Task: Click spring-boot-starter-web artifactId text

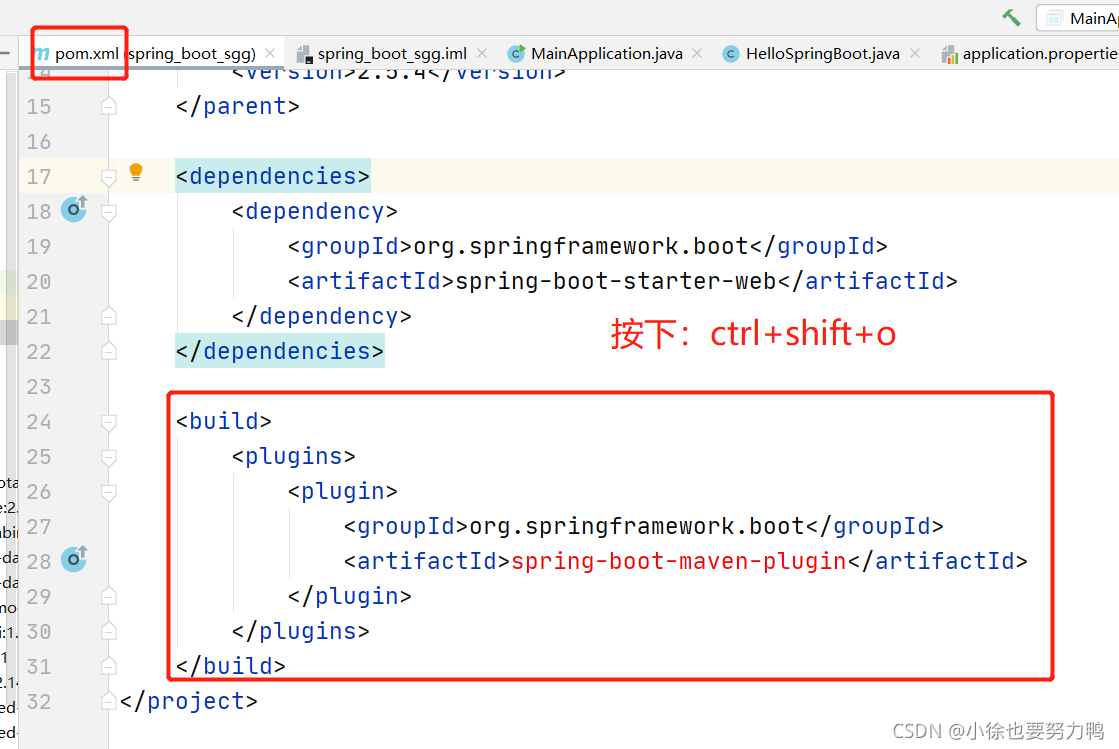Action: (x=616, y=281)
